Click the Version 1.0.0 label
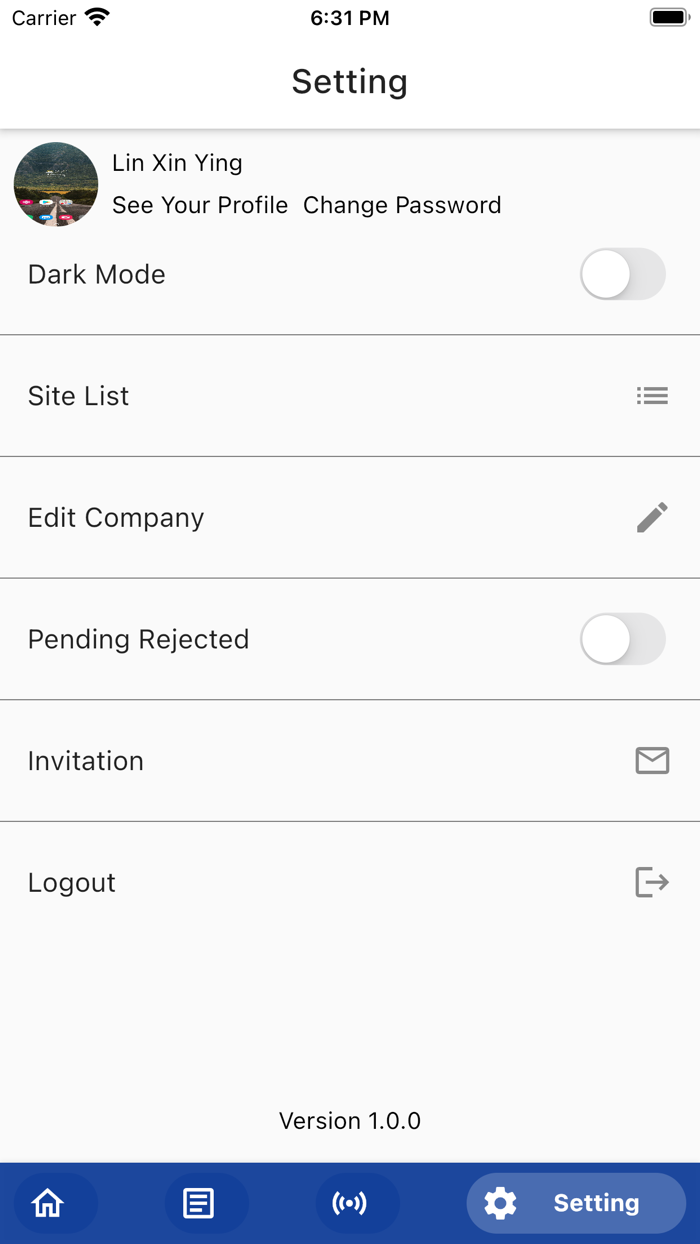 [x=349, y=1120]
